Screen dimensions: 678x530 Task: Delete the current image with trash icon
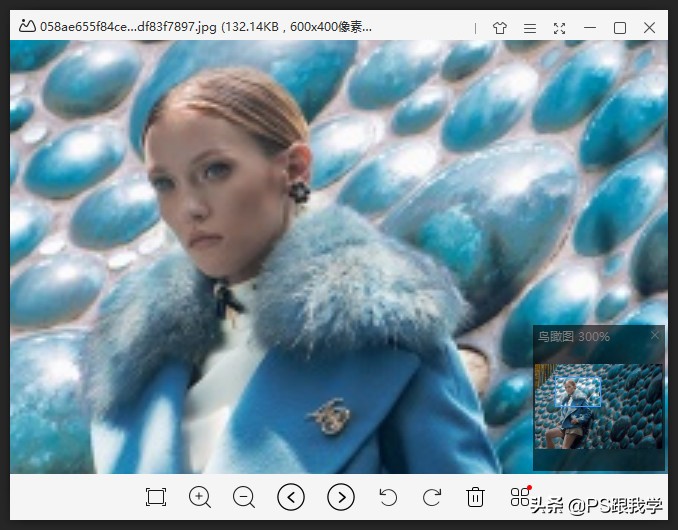tap(476, 497)
